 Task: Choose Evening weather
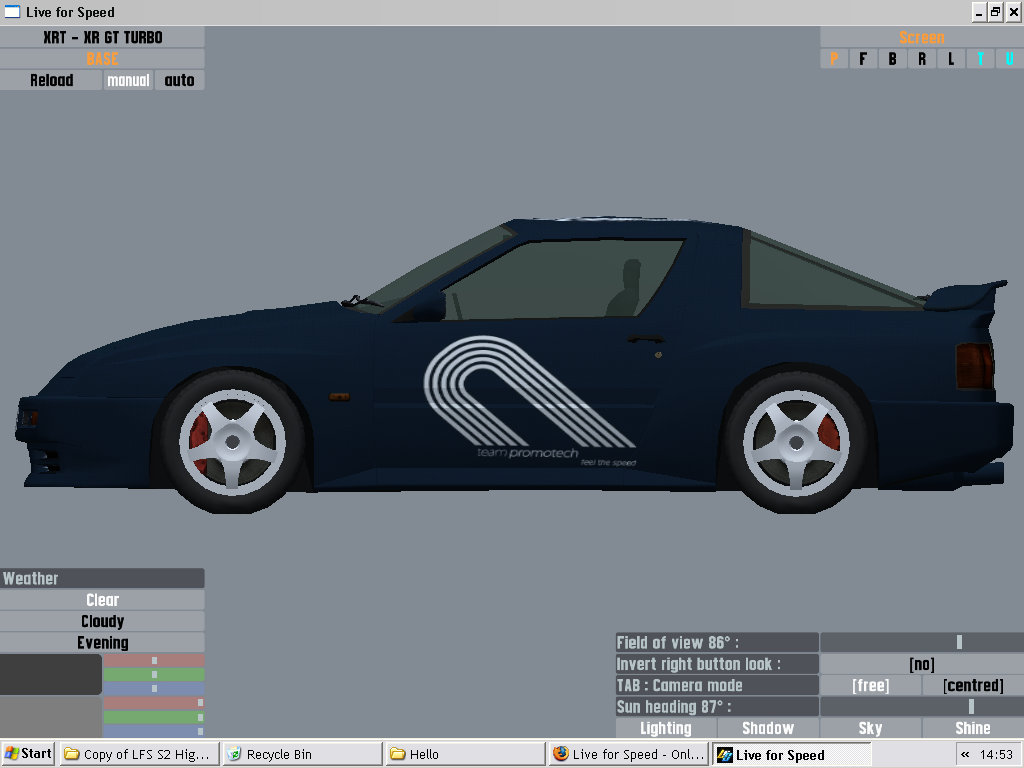[103, 643]
